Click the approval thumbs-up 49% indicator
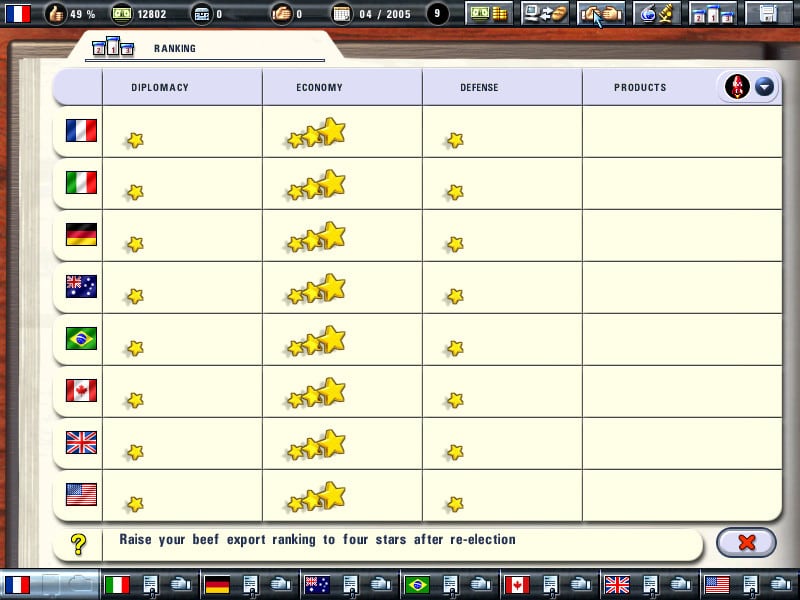 70,14
